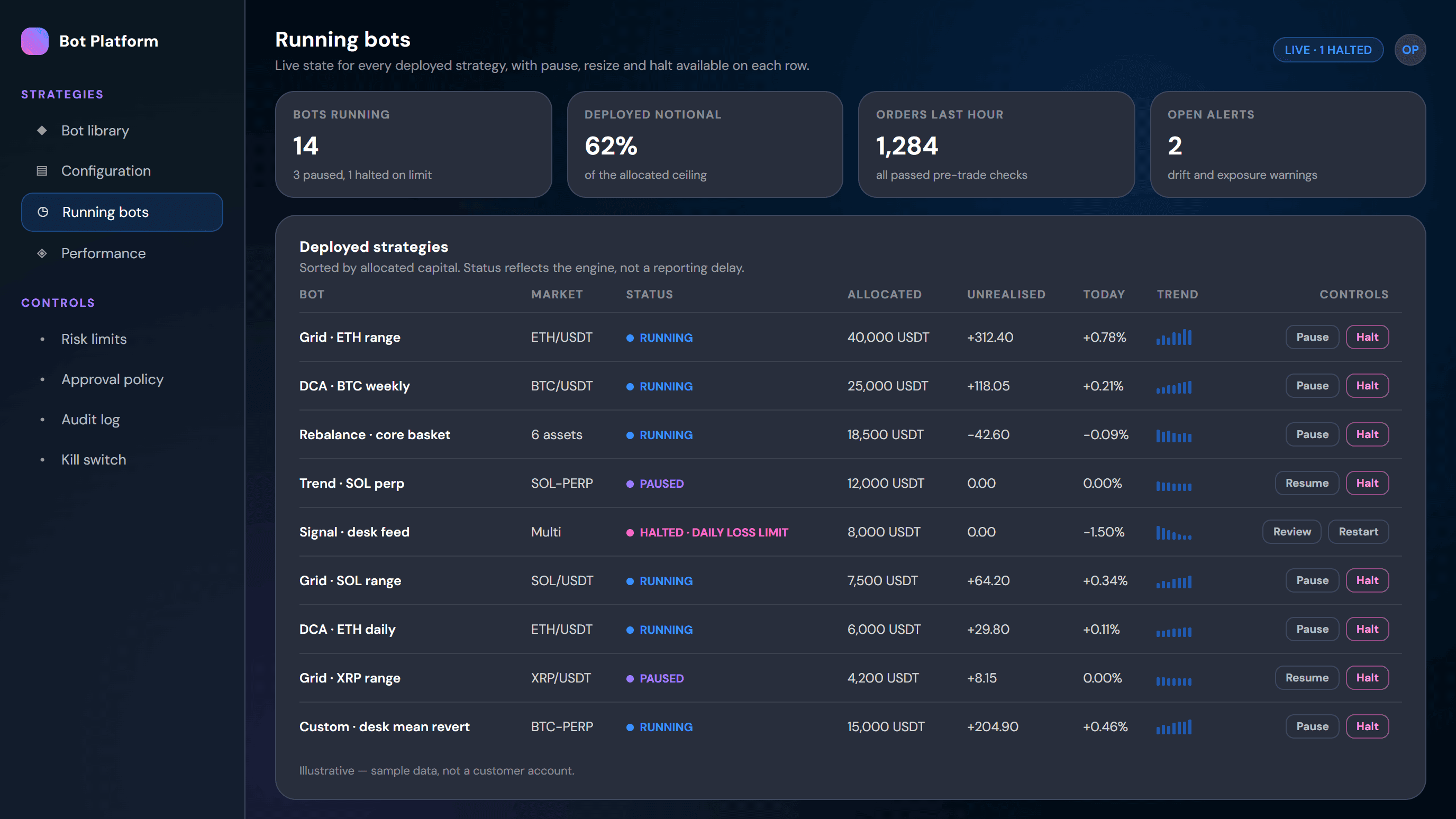This screenshot has height=819, width=1456.
Task: Click the '-1.50%' today value
Action: coord(1103,532)
